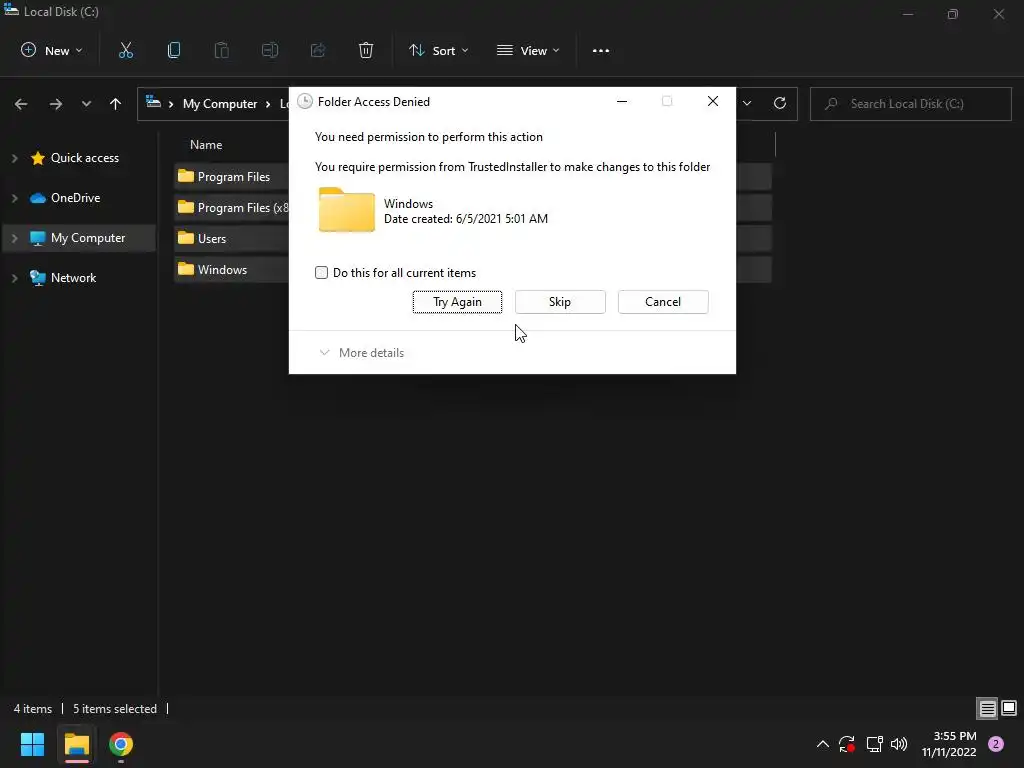
Task: Open the Windows Start menu
Action: pos(32,744)
